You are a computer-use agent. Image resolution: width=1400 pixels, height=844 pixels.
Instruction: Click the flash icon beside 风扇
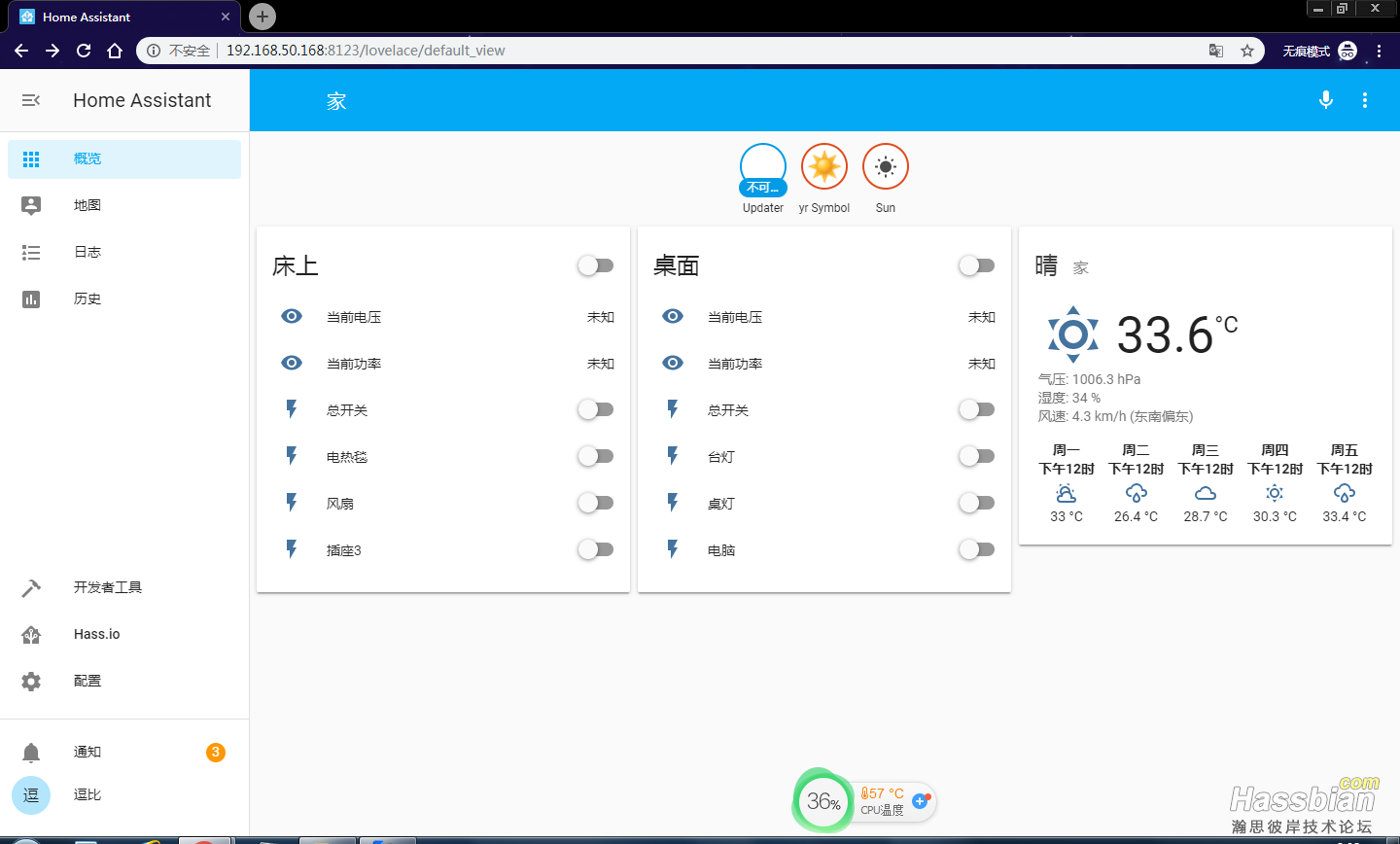click(x=292, y=502)
